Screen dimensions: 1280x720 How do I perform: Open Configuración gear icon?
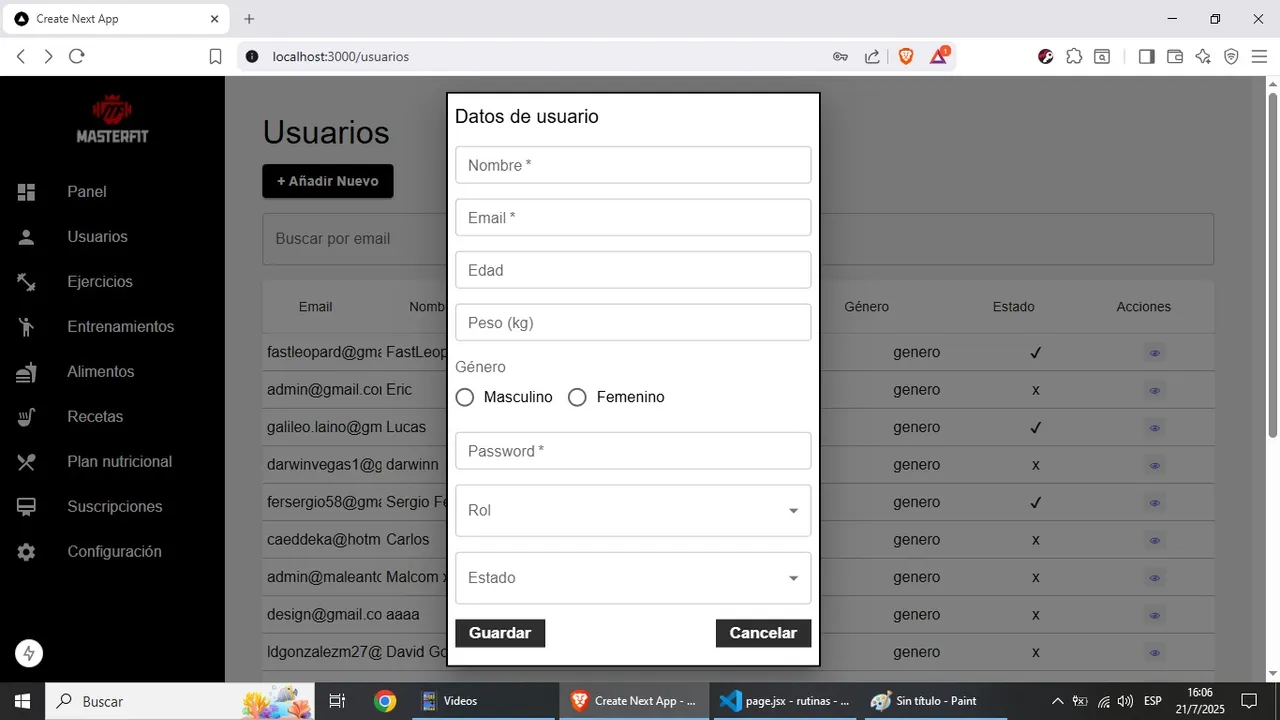26,552
